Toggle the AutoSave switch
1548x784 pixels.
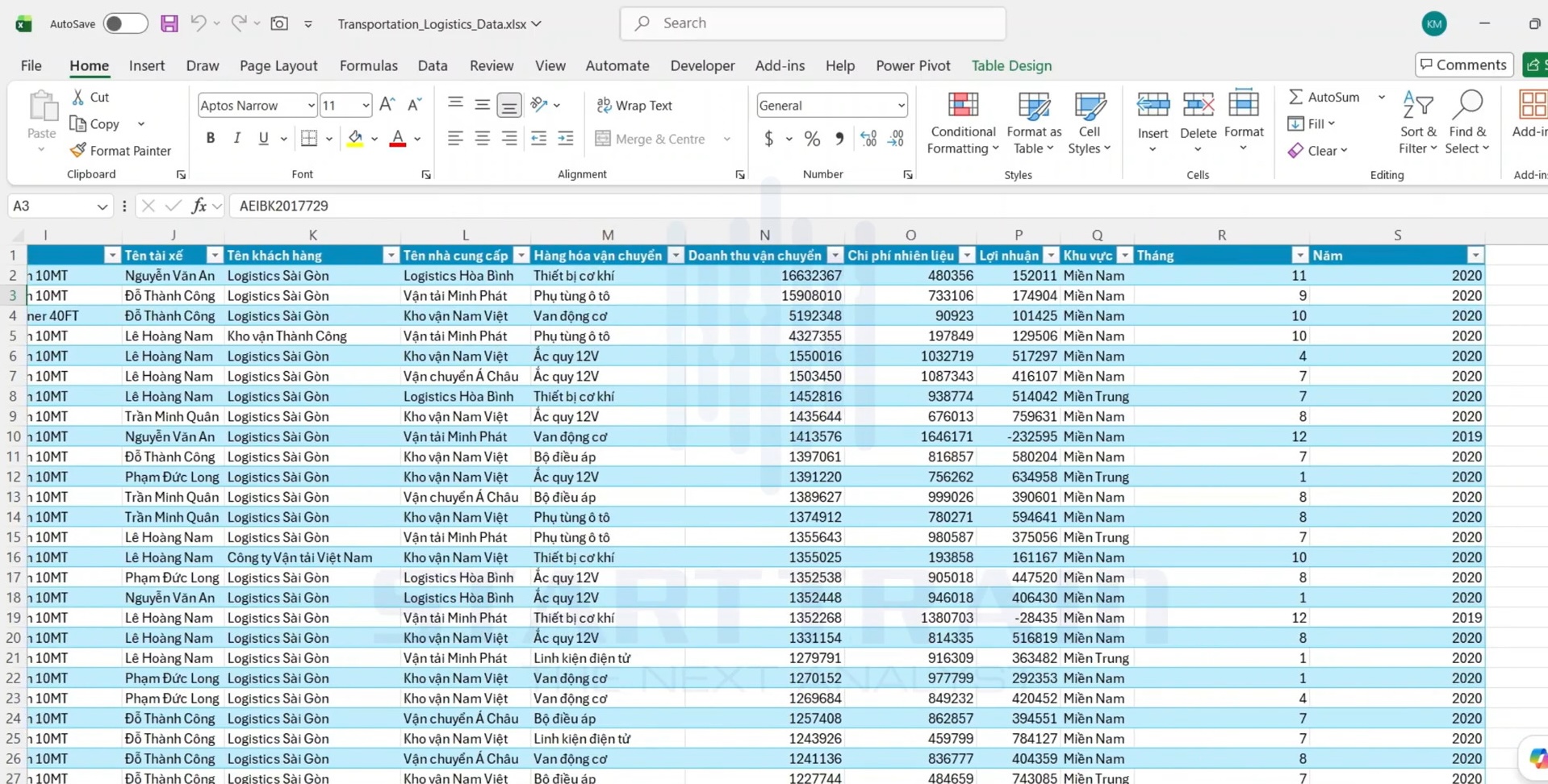tap(125, 23)
